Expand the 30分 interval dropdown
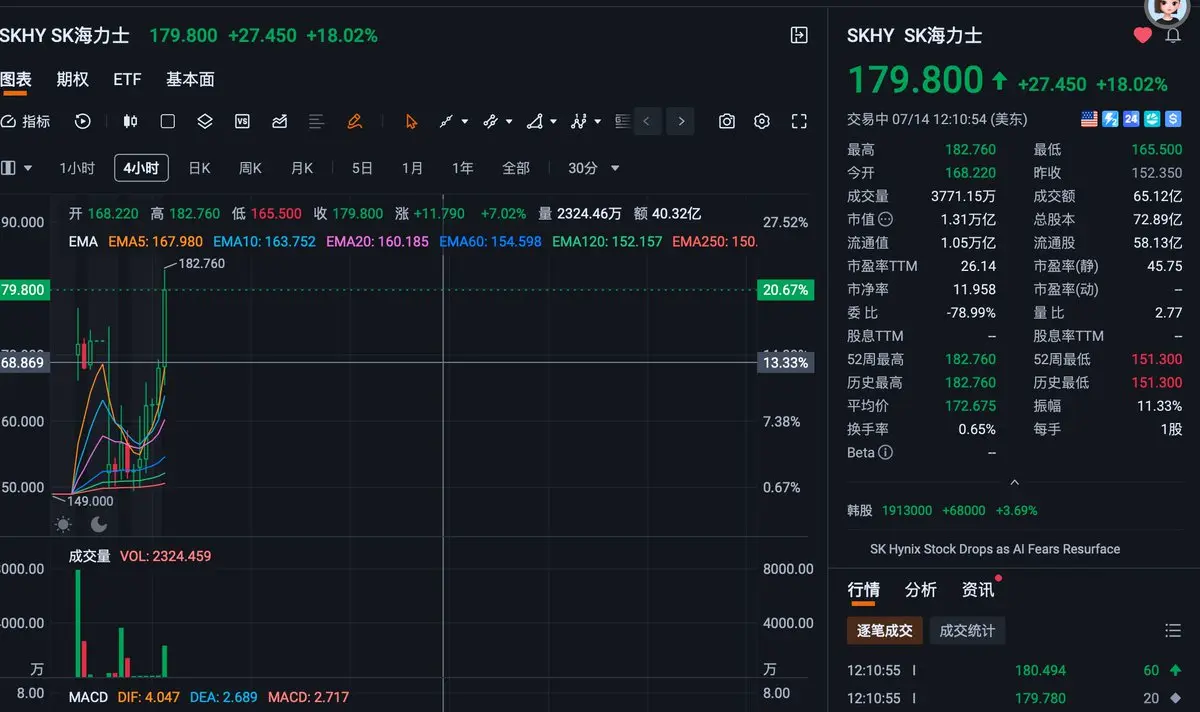The image size is (1200, 712). tap(594, 168)
